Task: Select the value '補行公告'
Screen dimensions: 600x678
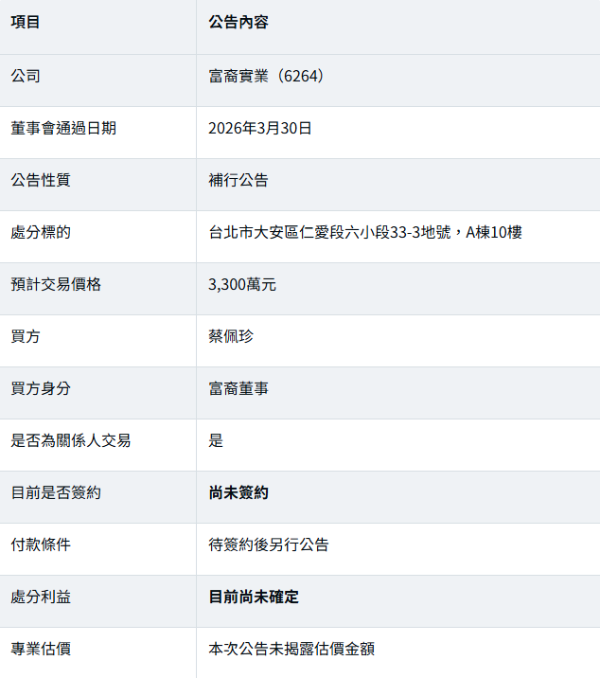Action: (238, 180)
